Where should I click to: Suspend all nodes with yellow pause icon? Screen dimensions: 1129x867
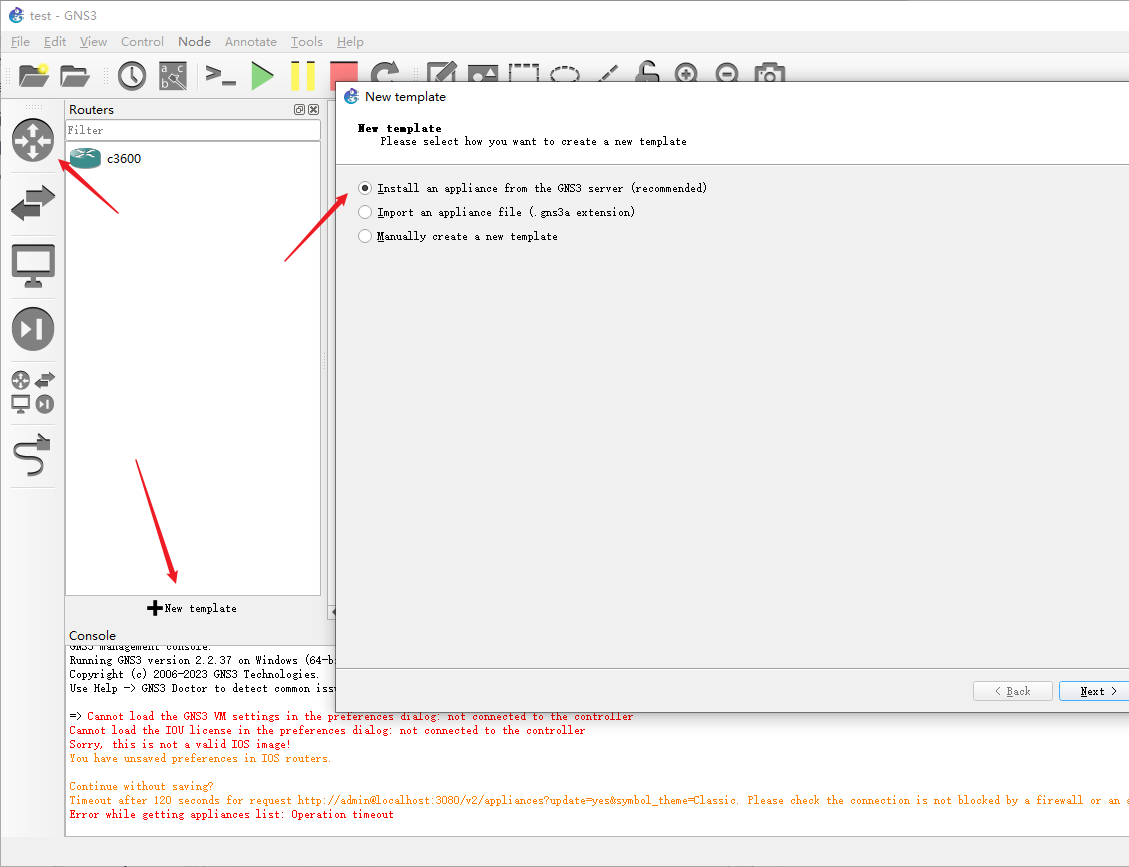pos(303,76)
